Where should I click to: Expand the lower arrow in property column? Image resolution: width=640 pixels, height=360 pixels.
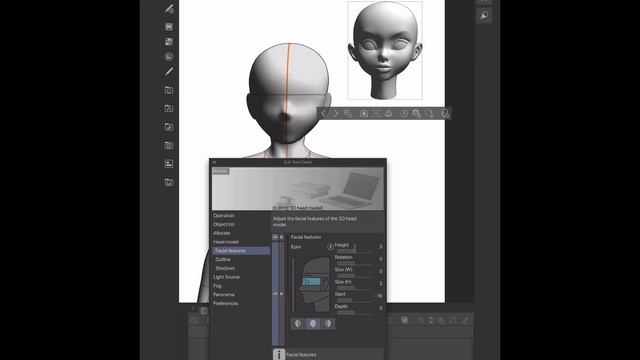point(282,293)
